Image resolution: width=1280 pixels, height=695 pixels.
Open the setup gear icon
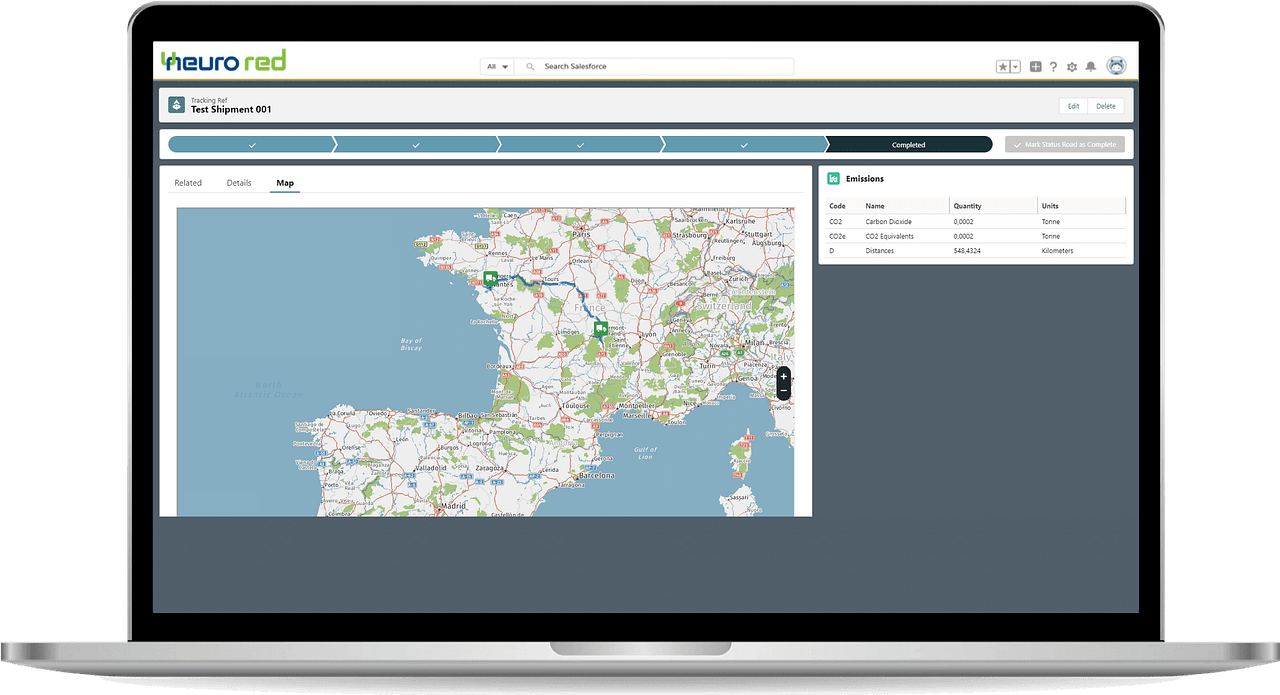[1072, 67]
